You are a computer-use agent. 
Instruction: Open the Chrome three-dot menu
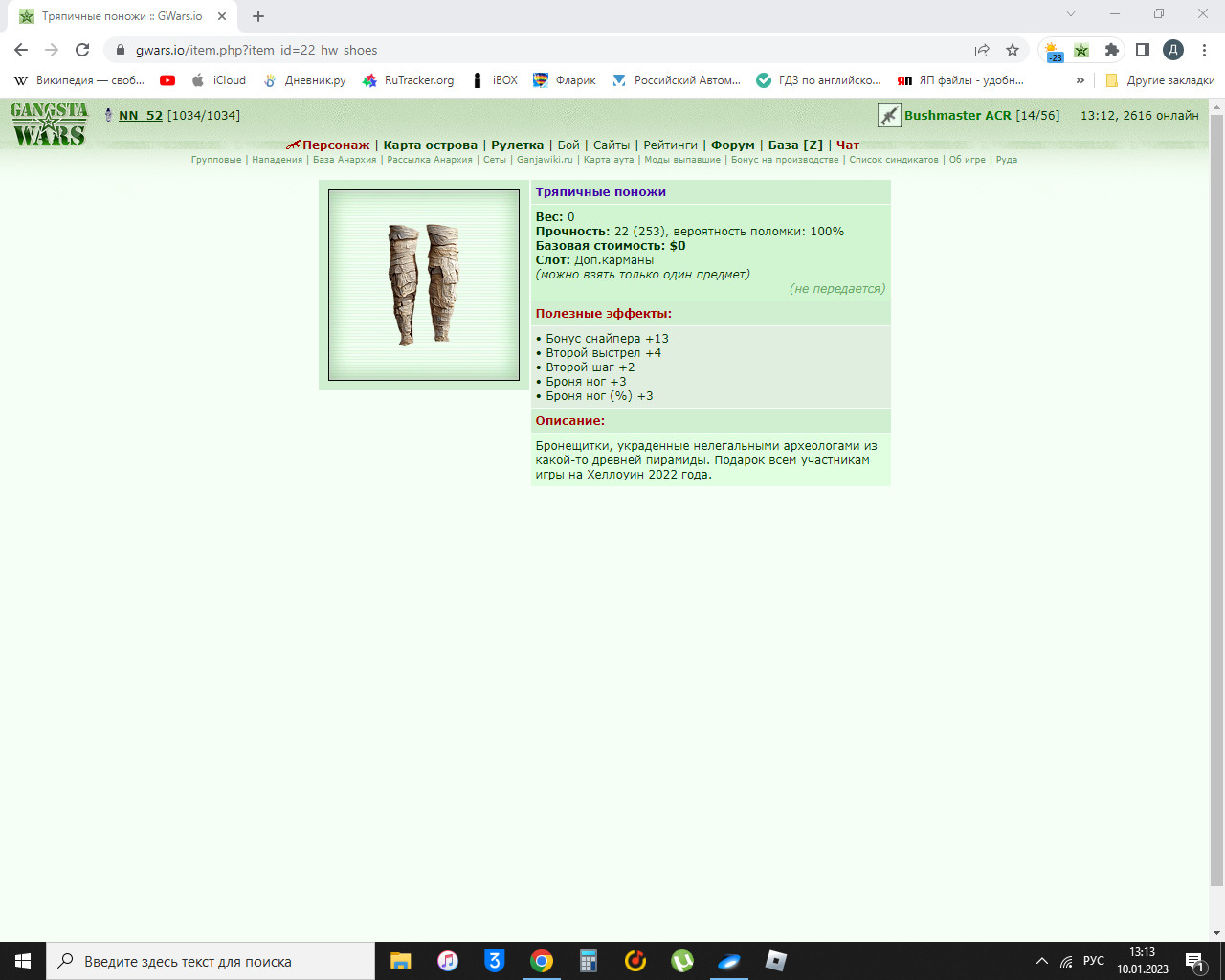(x=1204, y=50)
